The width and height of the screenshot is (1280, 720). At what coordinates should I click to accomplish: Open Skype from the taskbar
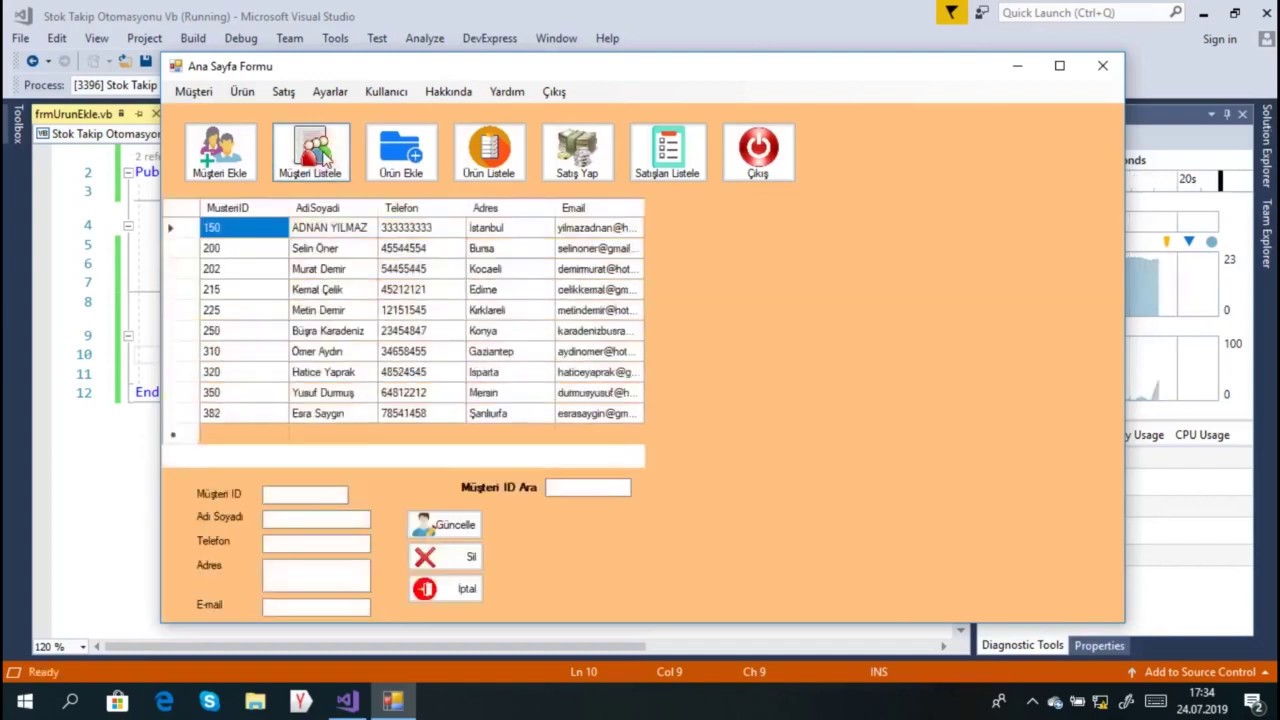tap(209, 702)
